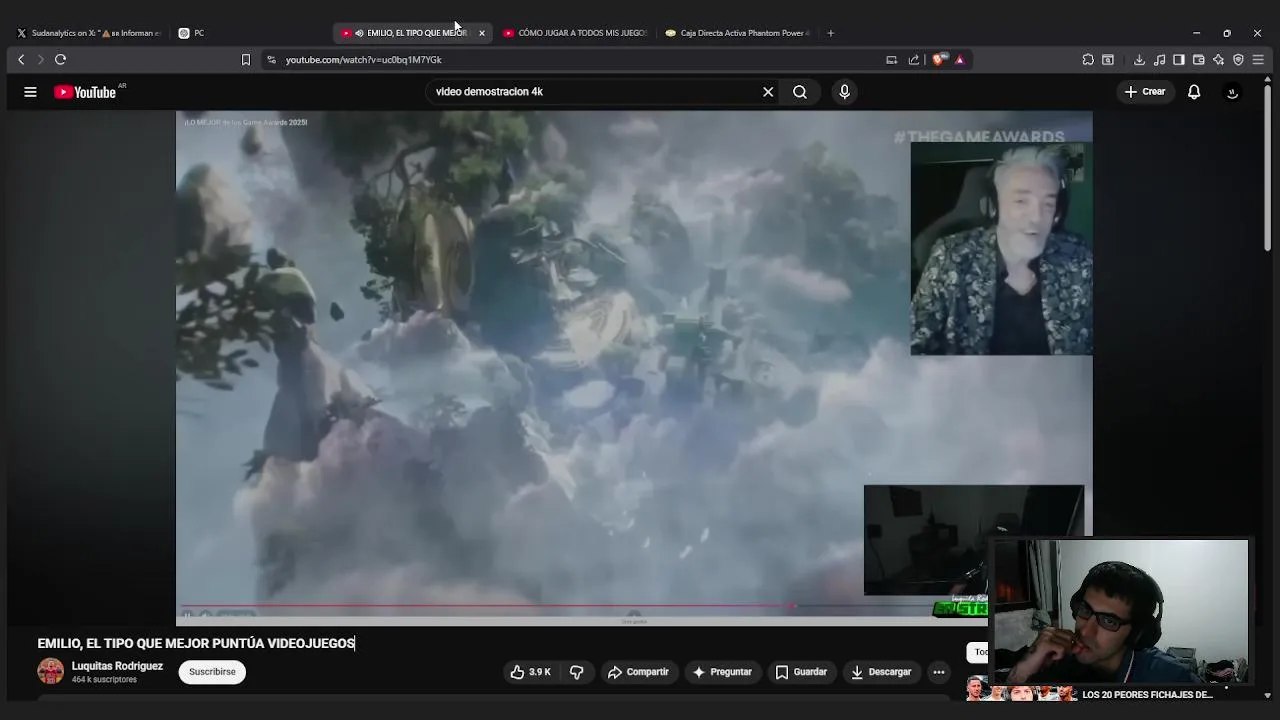Open a new browser tab

click(x=830, y=33)
